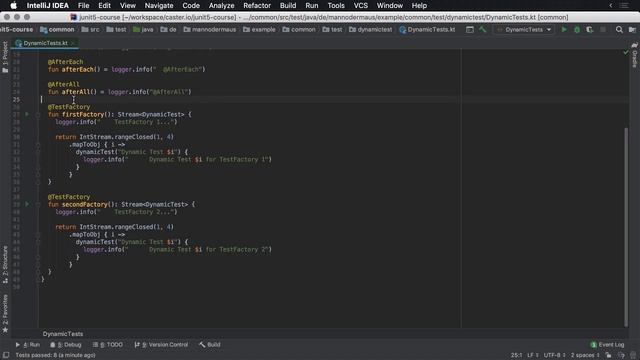Open the File menu

pyautogui.click(x=84, y=6)
